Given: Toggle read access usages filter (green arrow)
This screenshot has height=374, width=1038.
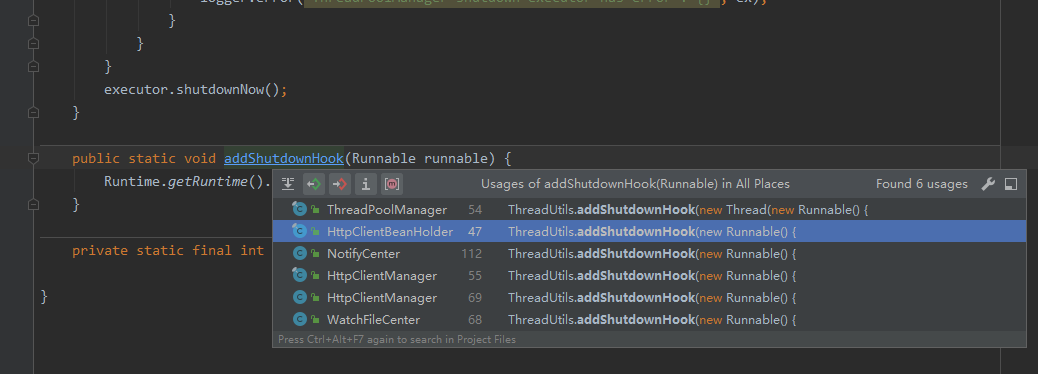Looking at the screenshot, I should 314,184.
